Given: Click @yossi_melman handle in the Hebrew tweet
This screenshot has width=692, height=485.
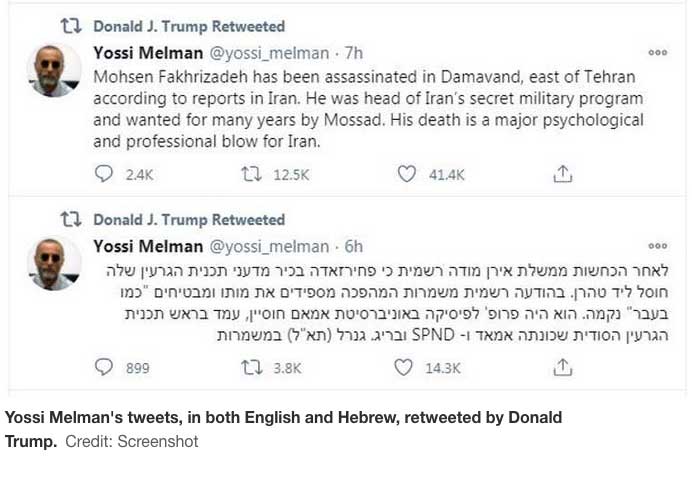Looking at the screenshot, I should click(x=269, y=246).
